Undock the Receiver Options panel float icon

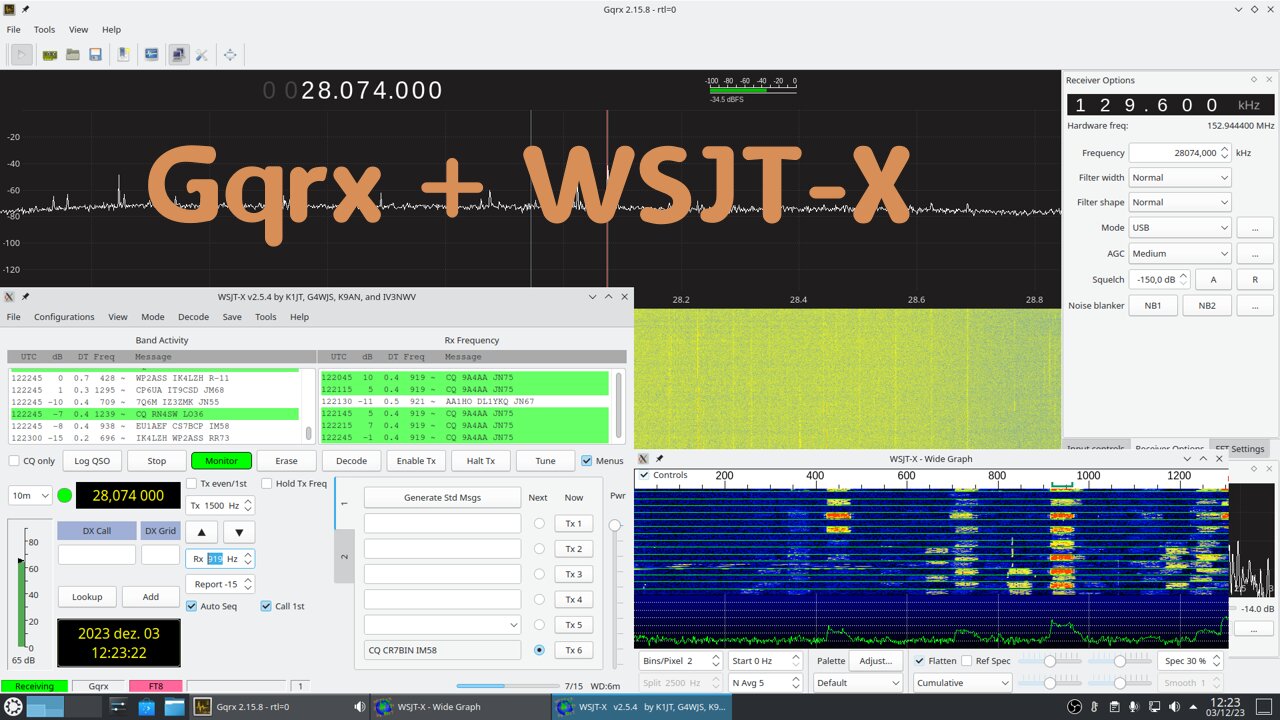pos(1254,80)
